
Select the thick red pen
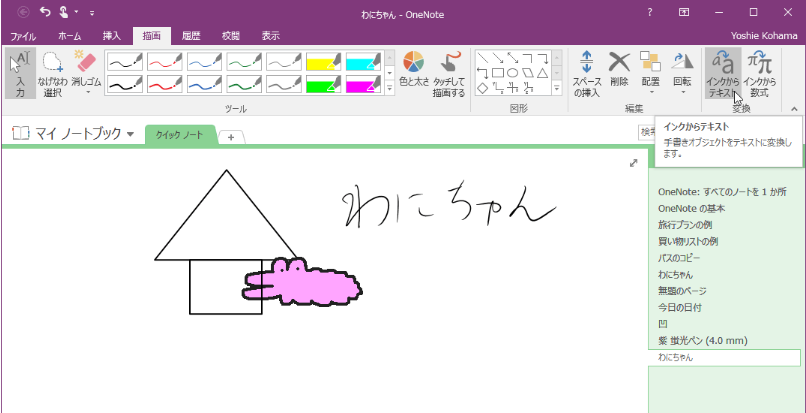[164, 84]
